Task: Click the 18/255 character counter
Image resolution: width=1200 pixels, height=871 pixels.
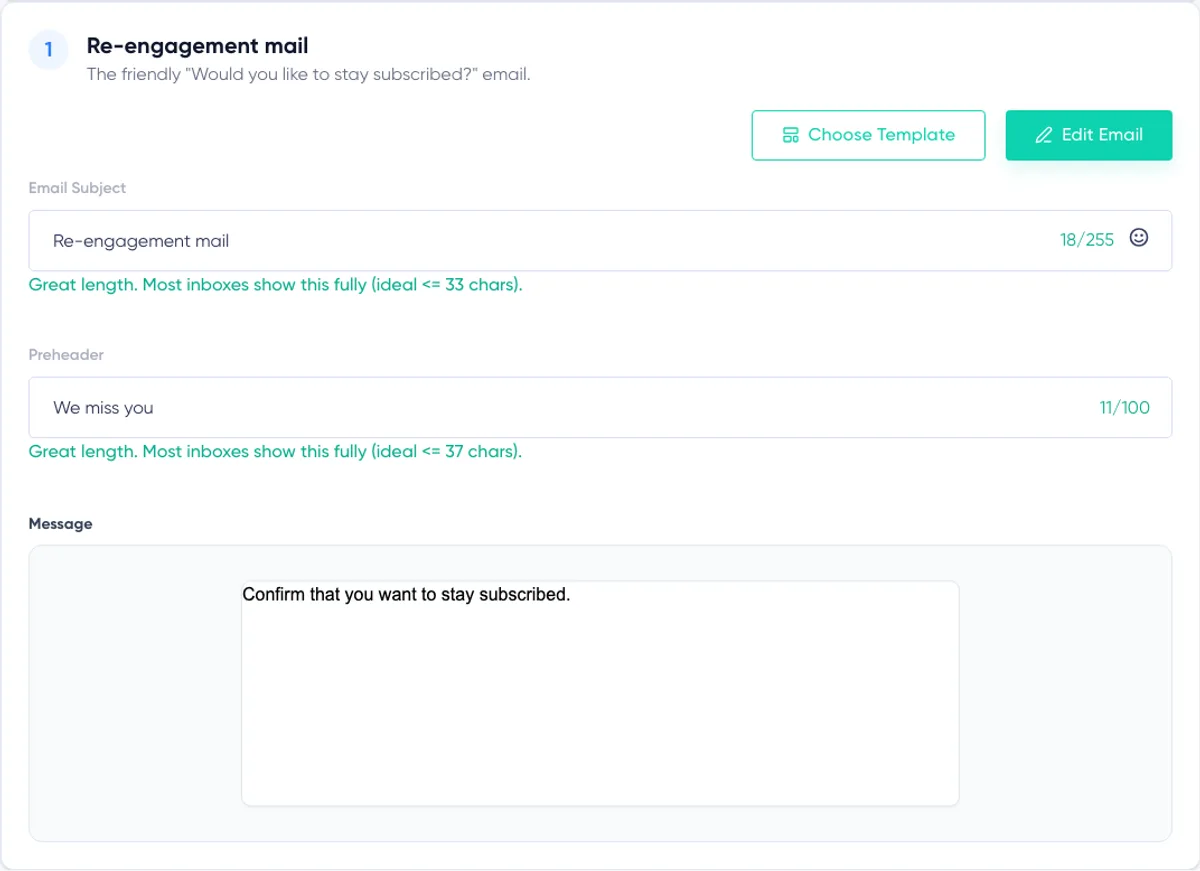Action: click(1087, 240)
